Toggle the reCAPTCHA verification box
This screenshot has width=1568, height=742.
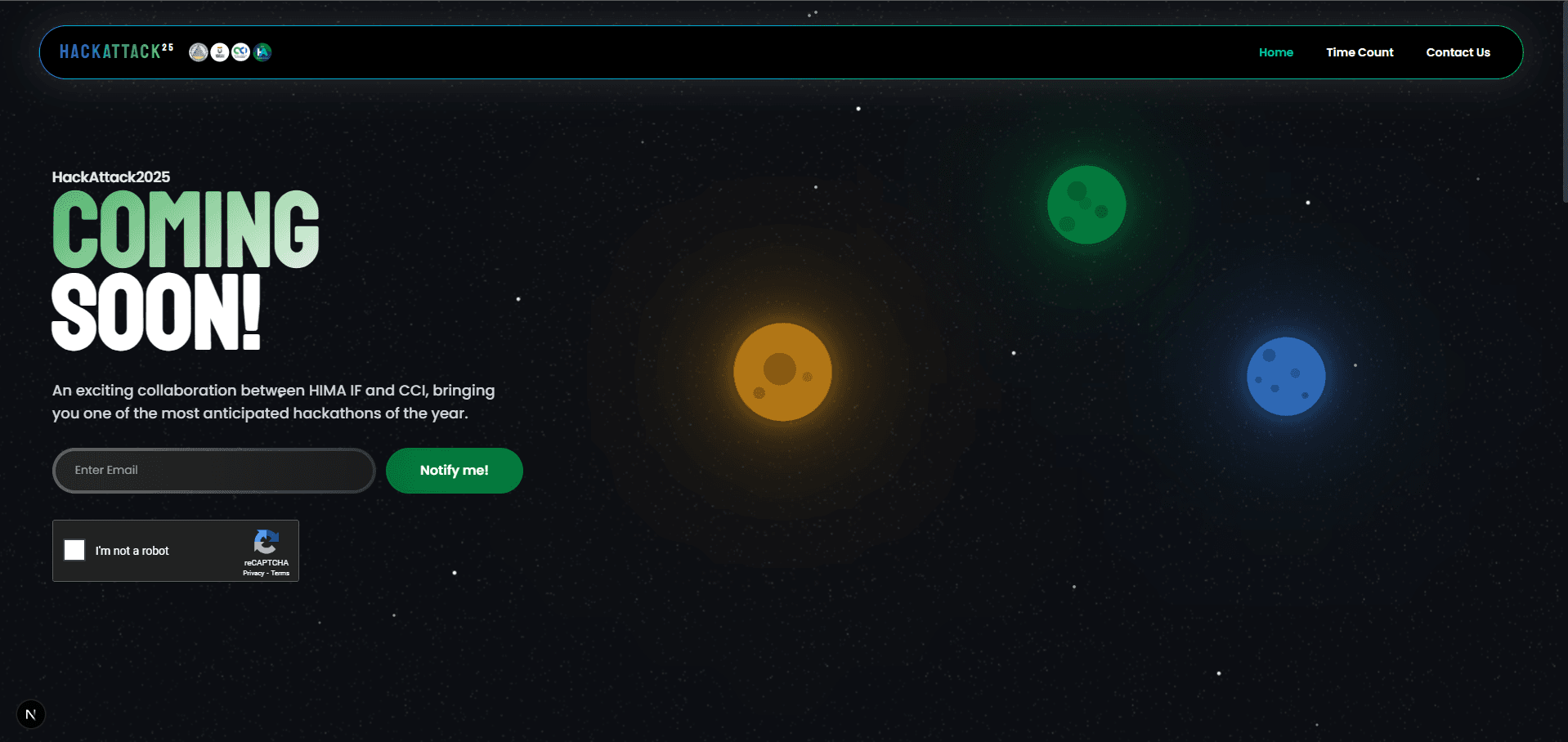[74, 550]
